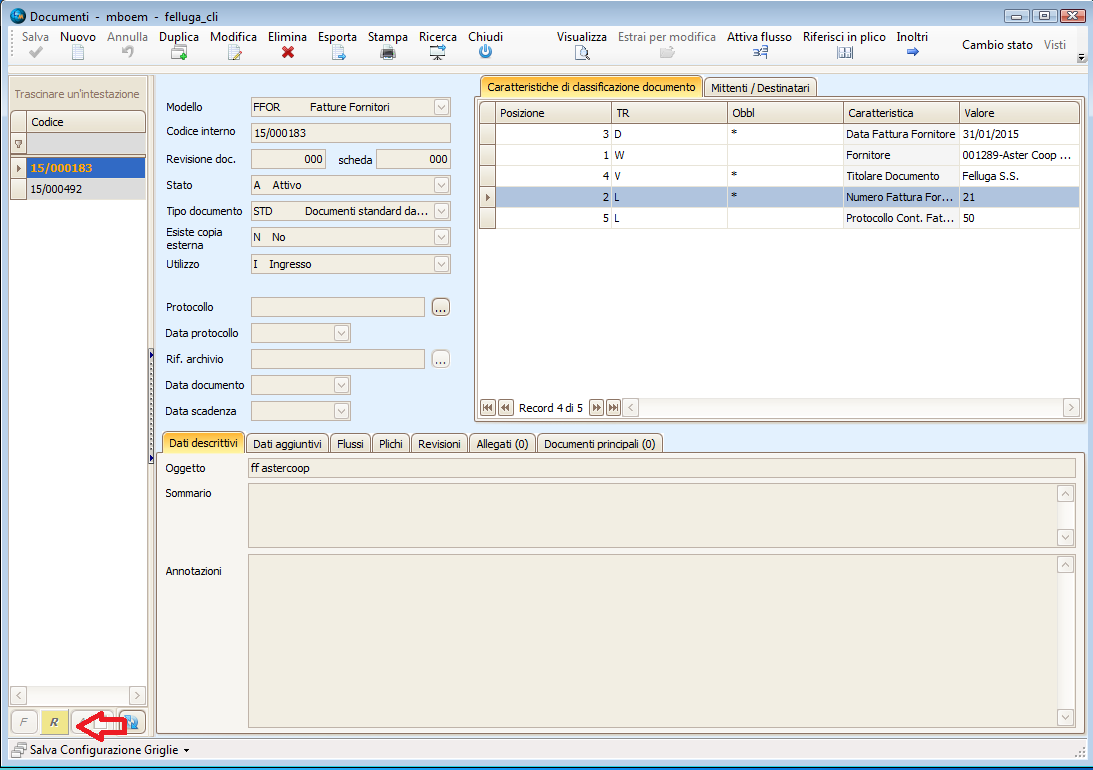Export via the Esporta icon
This screenshot has height=770, width=1093.
[x=338, y=52]
